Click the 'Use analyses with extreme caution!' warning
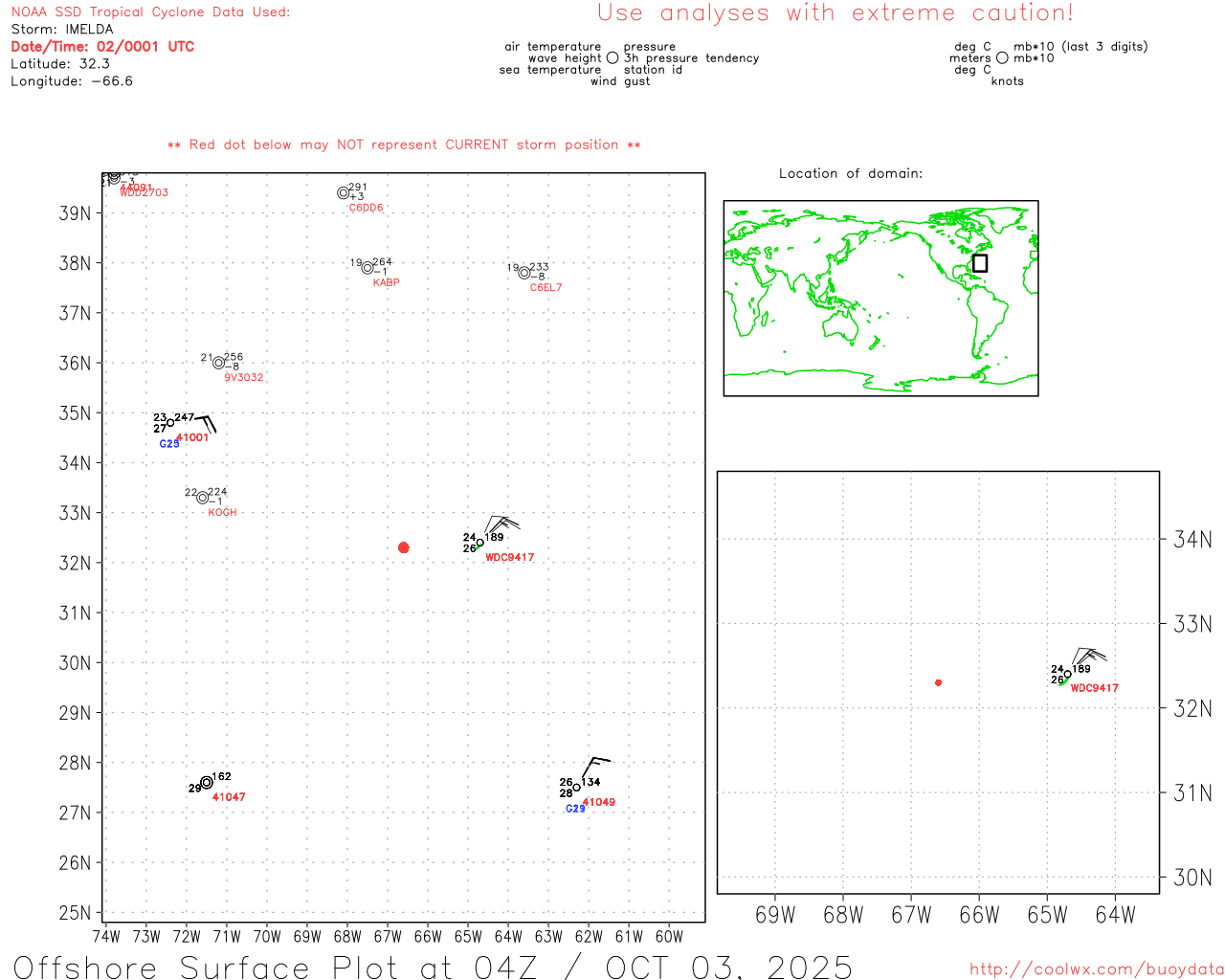Viewport: 1225px width, 980px height. [x=835, y=13]
